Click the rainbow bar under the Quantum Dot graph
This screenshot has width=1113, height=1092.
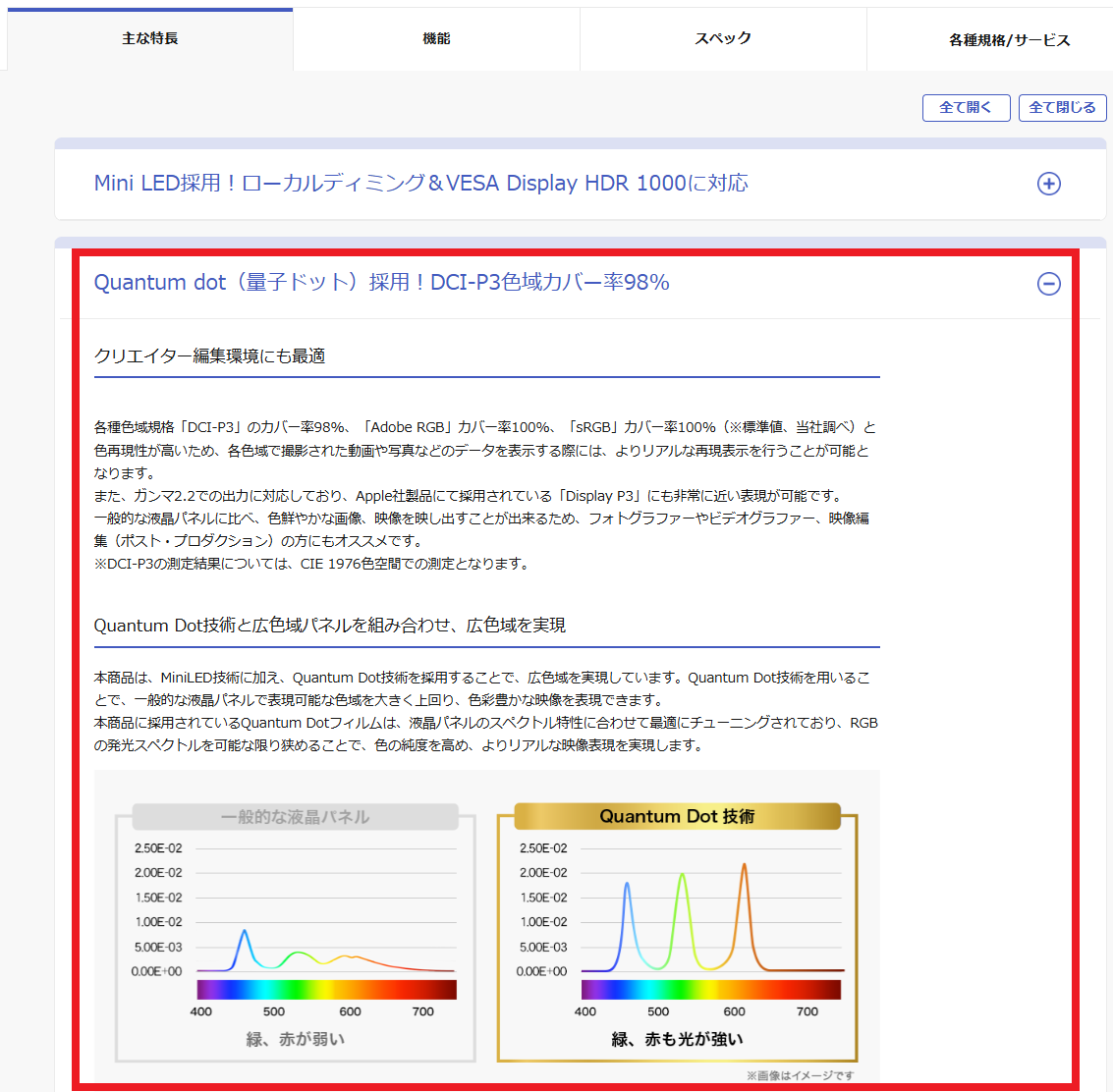coord(710,989)
